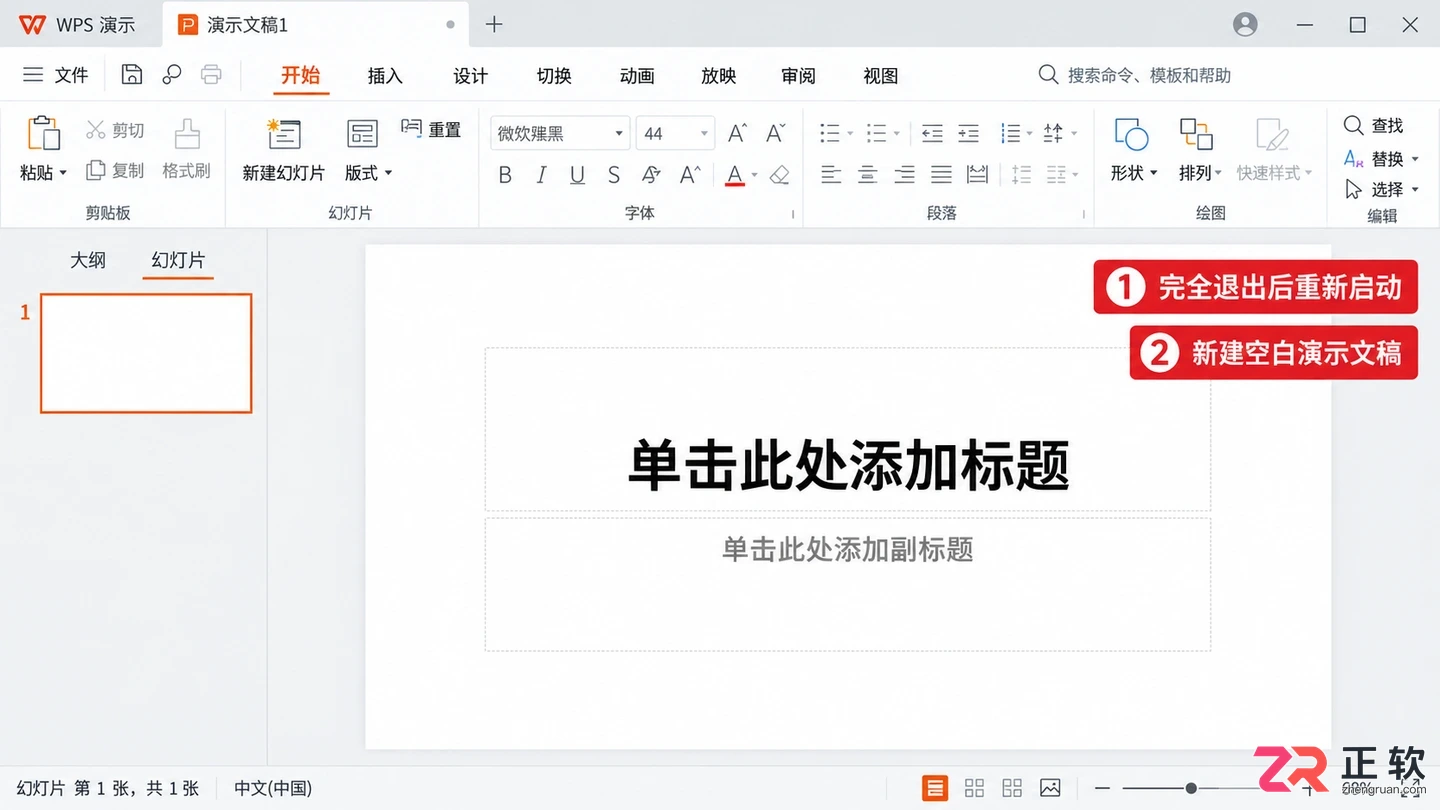Toggle Strikethrough formatting
1440x810 pixels.
(x=613, y=175)
